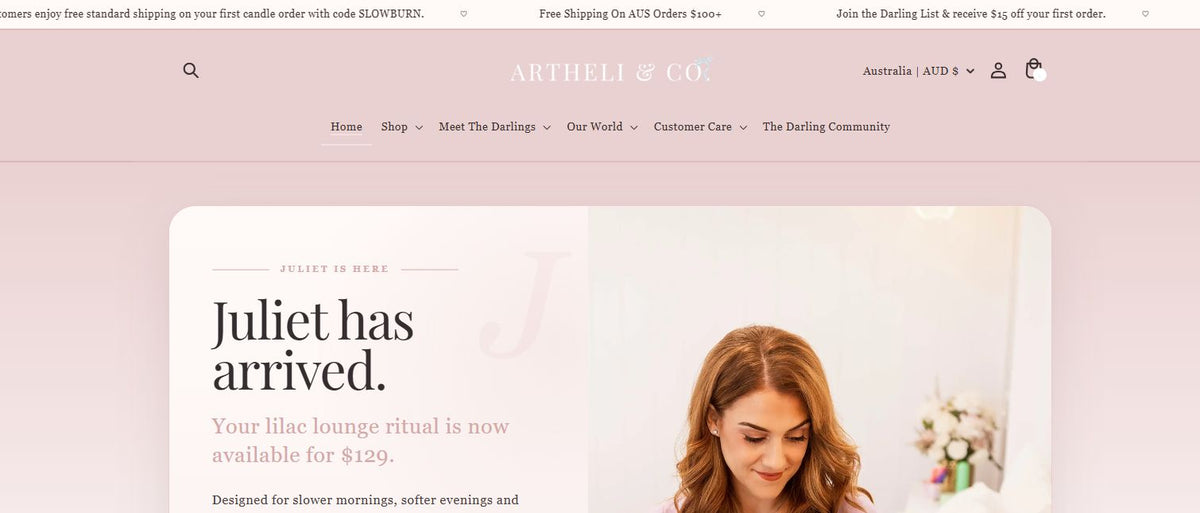
Task: Open the account login person icon
Action: click(998, 71)
